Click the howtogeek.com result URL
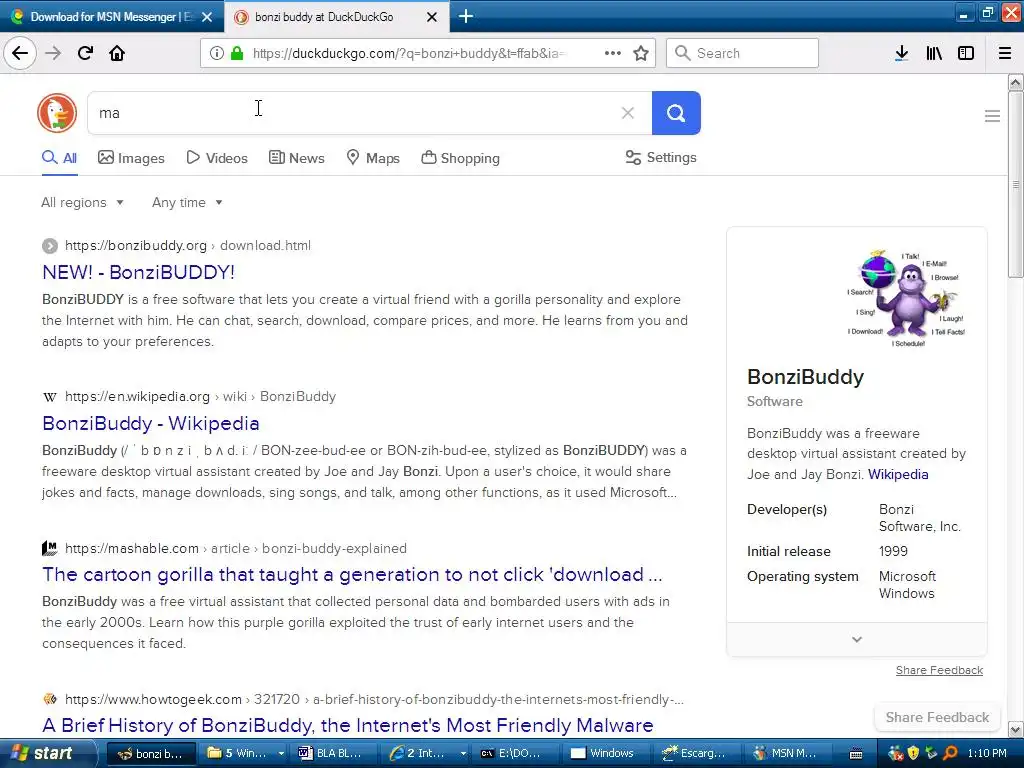The width and height of the screenshot is (1024, 768). [374, 699]
